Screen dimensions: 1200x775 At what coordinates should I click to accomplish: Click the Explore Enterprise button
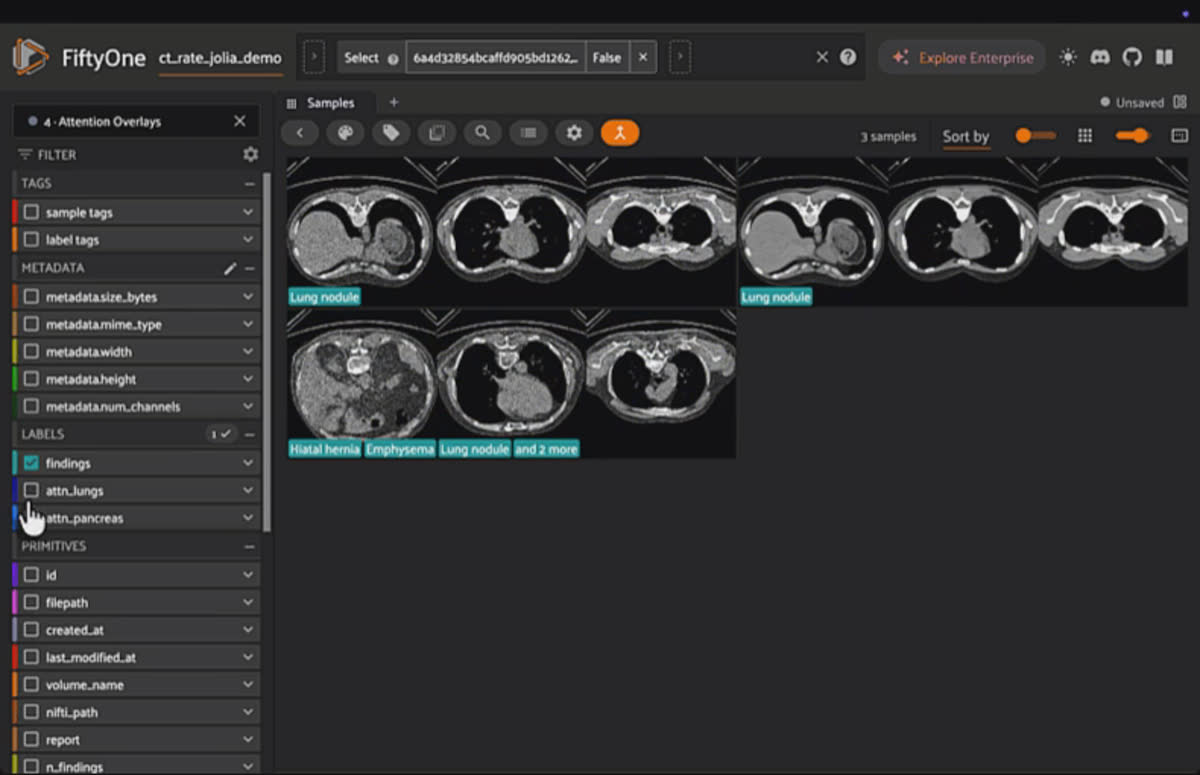click(963, 57)
